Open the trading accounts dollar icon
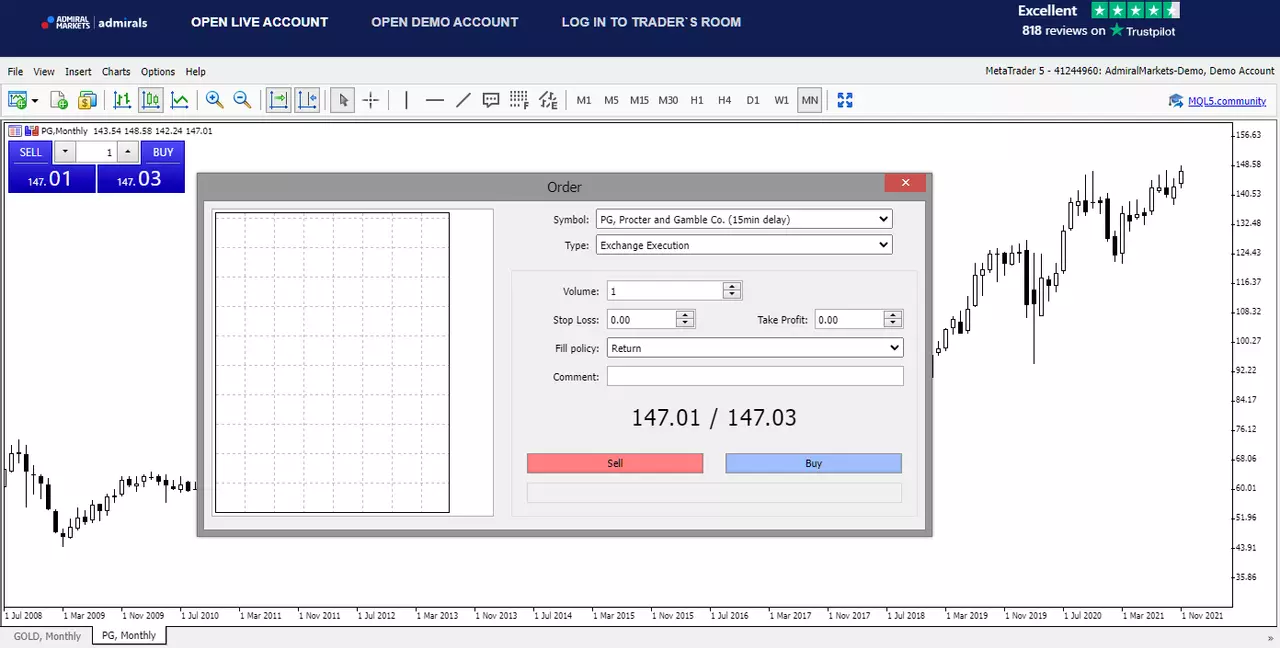Viewport: 1280px width, 648px height. tap(87, 100)
